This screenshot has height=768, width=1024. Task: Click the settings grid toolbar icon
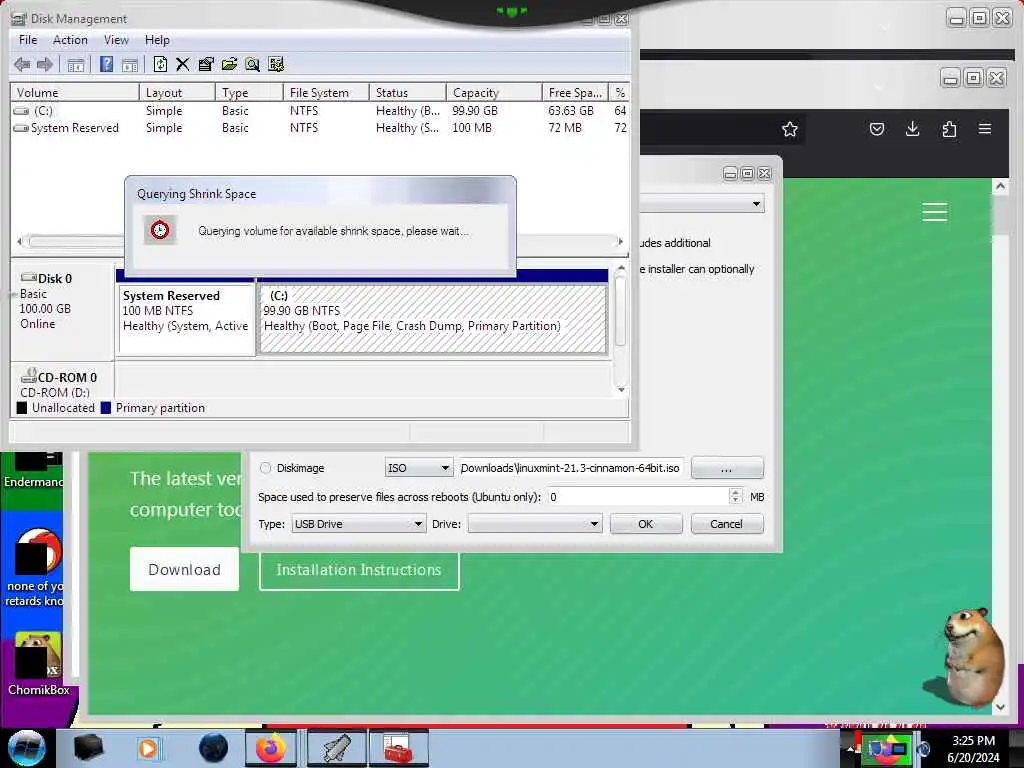click(276, 64)
